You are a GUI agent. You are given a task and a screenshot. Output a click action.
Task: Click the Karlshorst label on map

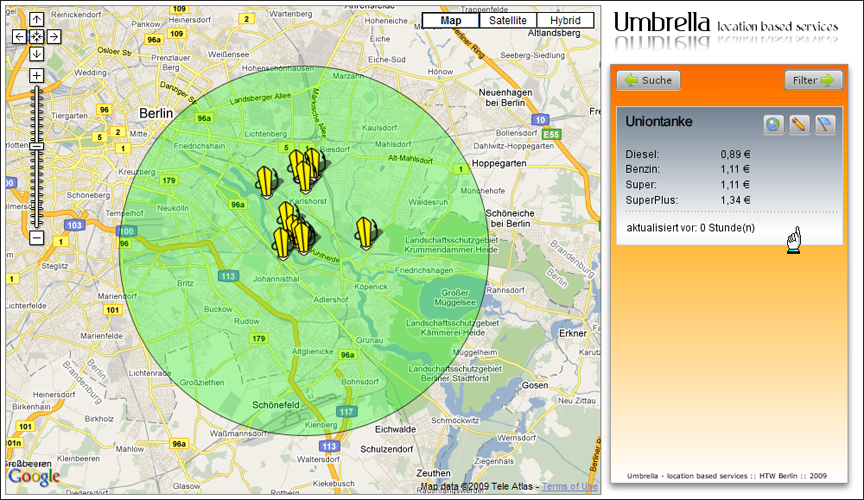(307, 201)
